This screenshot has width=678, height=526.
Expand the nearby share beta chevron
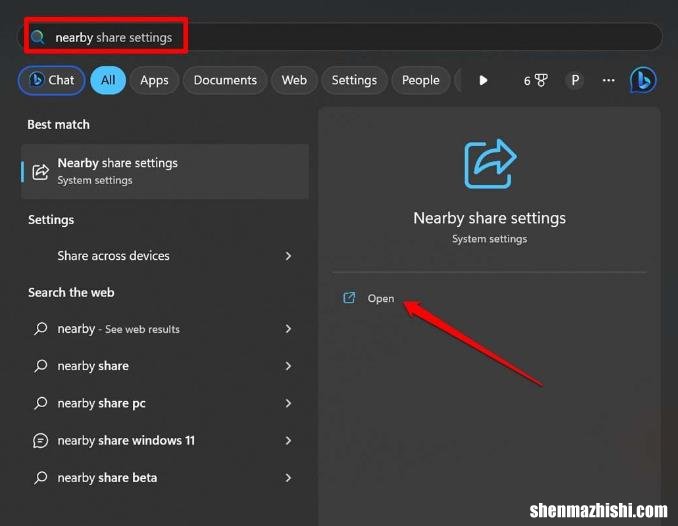point(288,478)
